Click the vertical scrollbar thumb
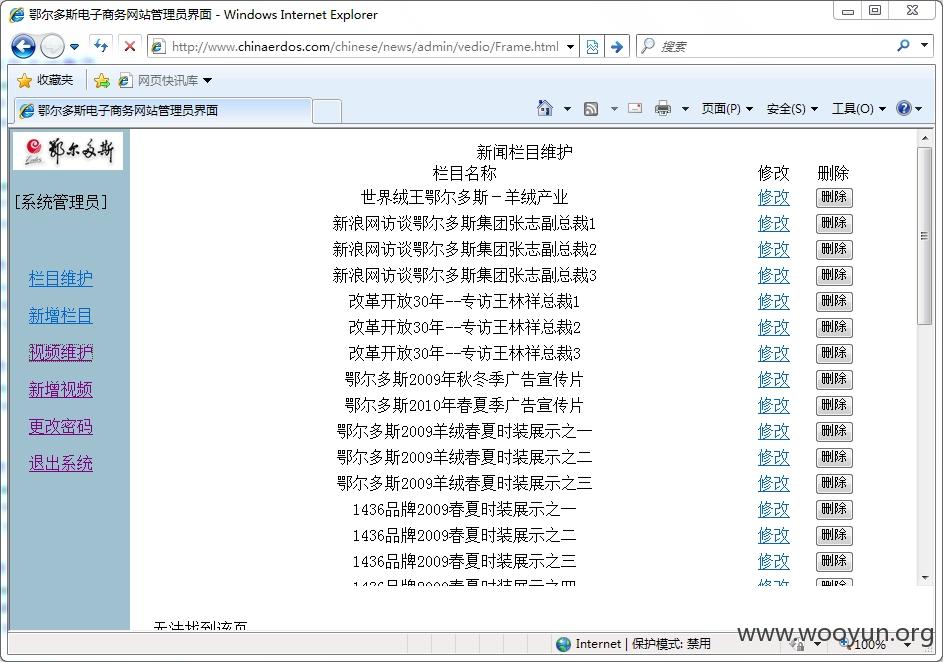This screenshot has width=943, height=662. [925, 236]
